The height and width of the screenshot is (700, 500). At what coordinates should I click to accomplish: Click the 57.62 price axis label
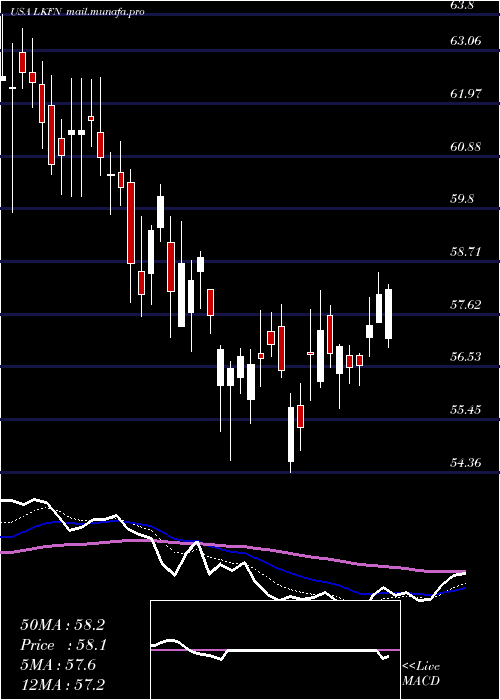467,304
